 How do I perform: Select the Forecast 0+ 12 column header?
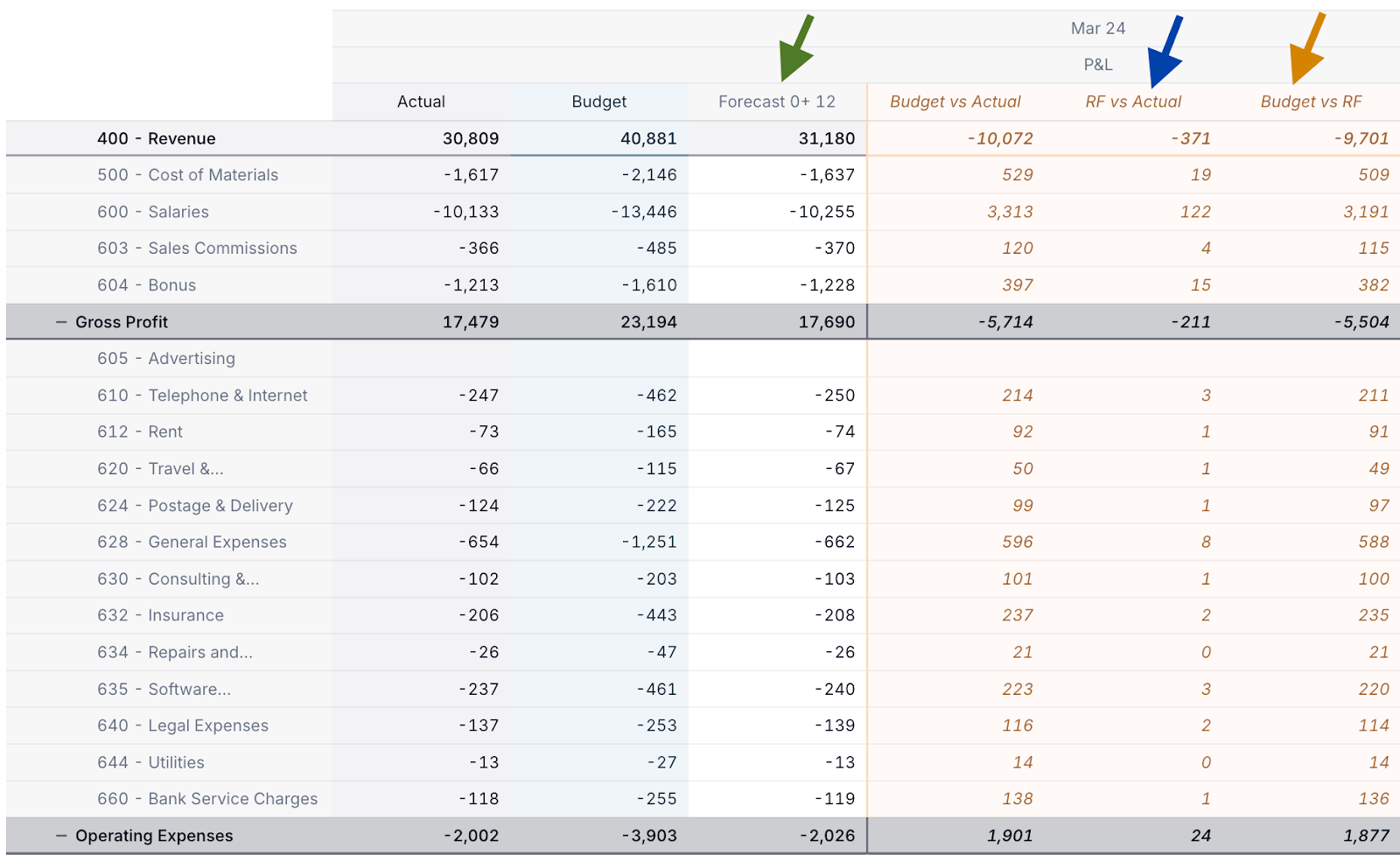coord(777,102)
